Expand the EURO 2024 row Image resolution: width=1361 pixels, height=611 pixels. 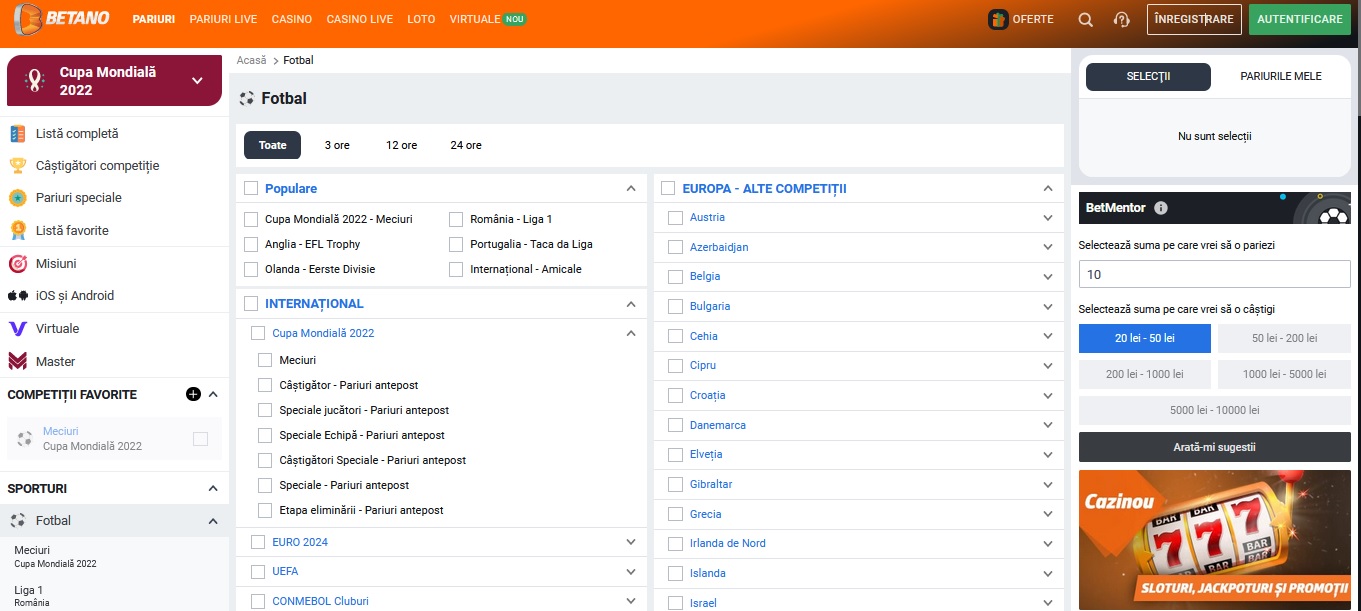tap(631, 542)
